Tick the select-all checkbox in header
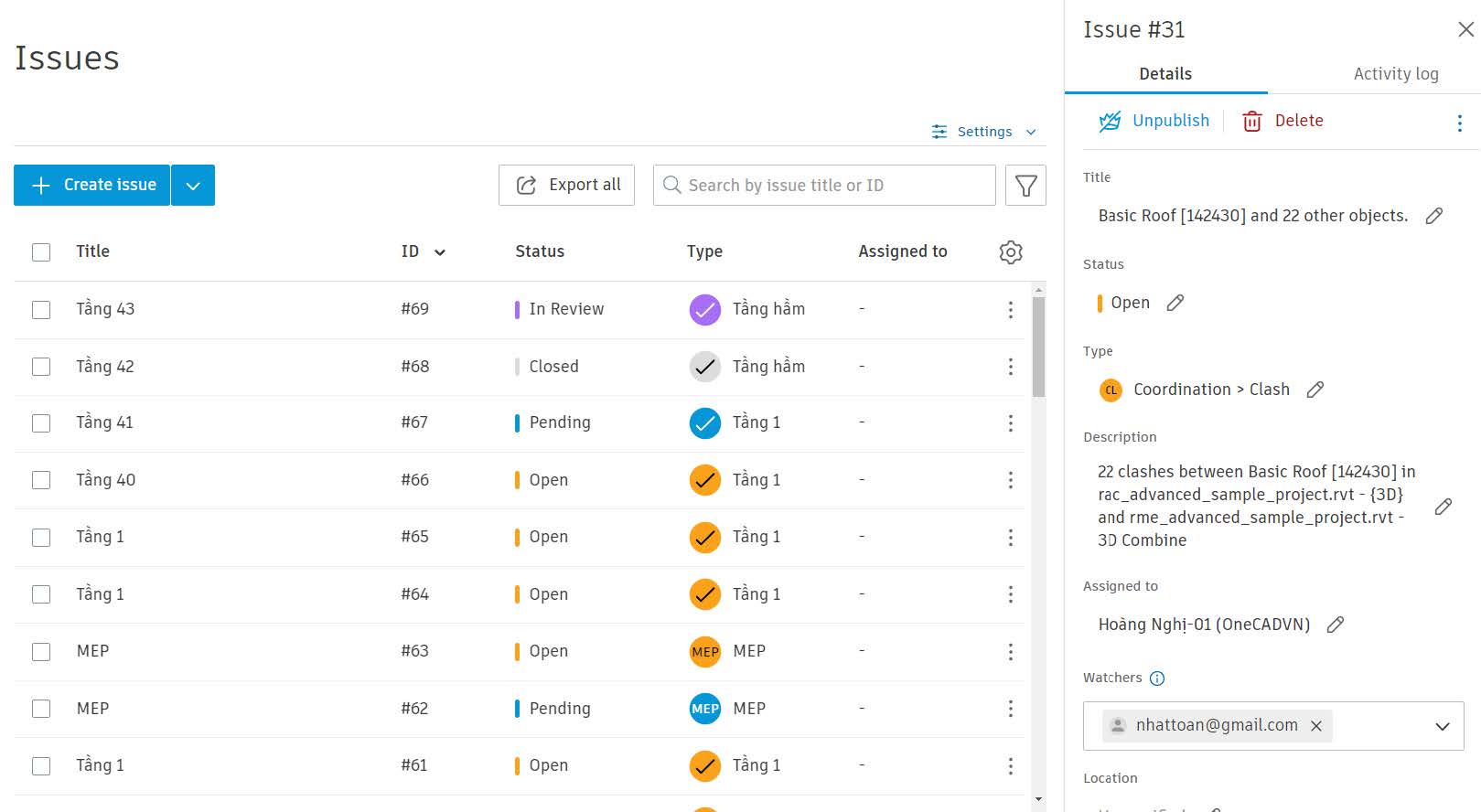 tap(41, 252)
